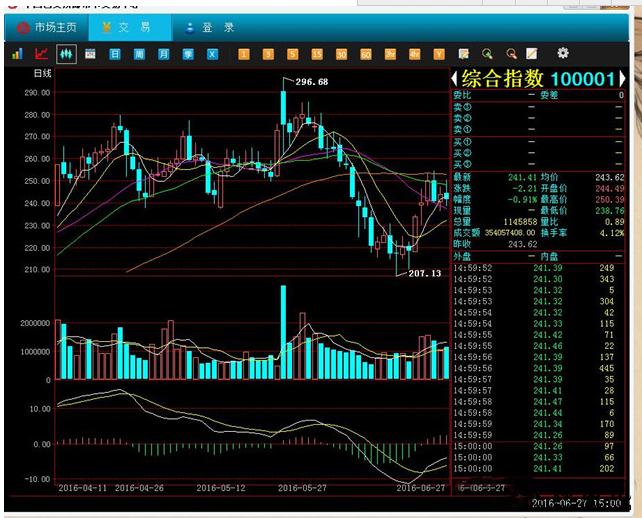642x518 pixels.
Task: Choose the 15-minute interval button
Action: point(317,54)
